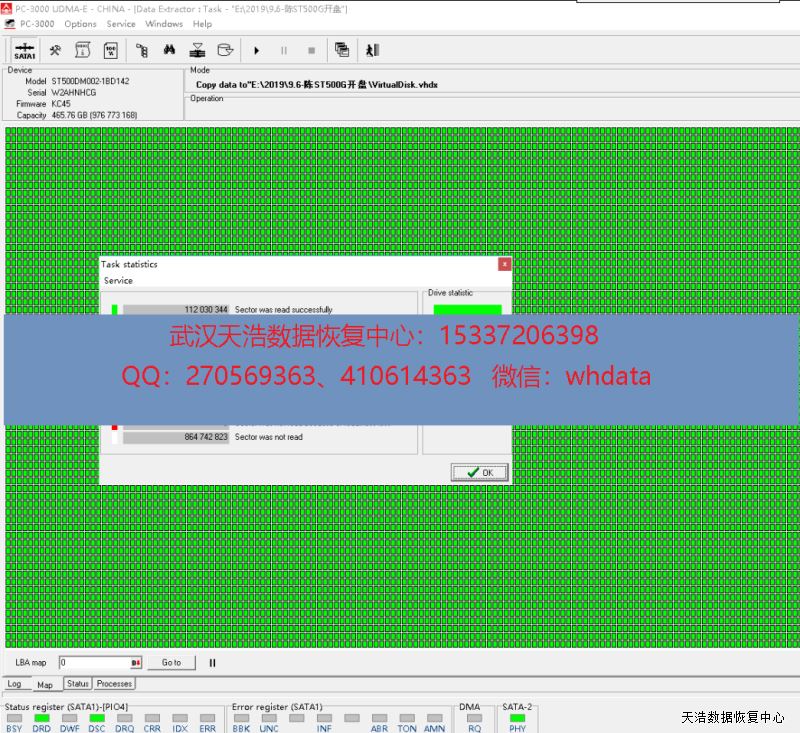Image resolution: width=800 pixels, height=733 pixels.
Task: Click the PHY SATA-2 indicator
Action: 517,718
